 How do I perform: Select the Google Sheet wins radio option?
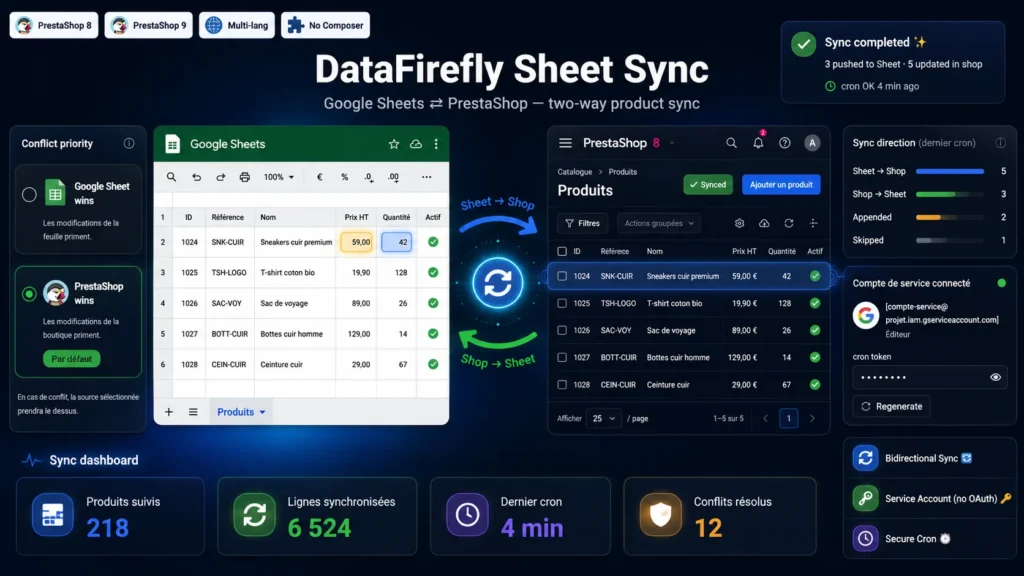(29, 194)
